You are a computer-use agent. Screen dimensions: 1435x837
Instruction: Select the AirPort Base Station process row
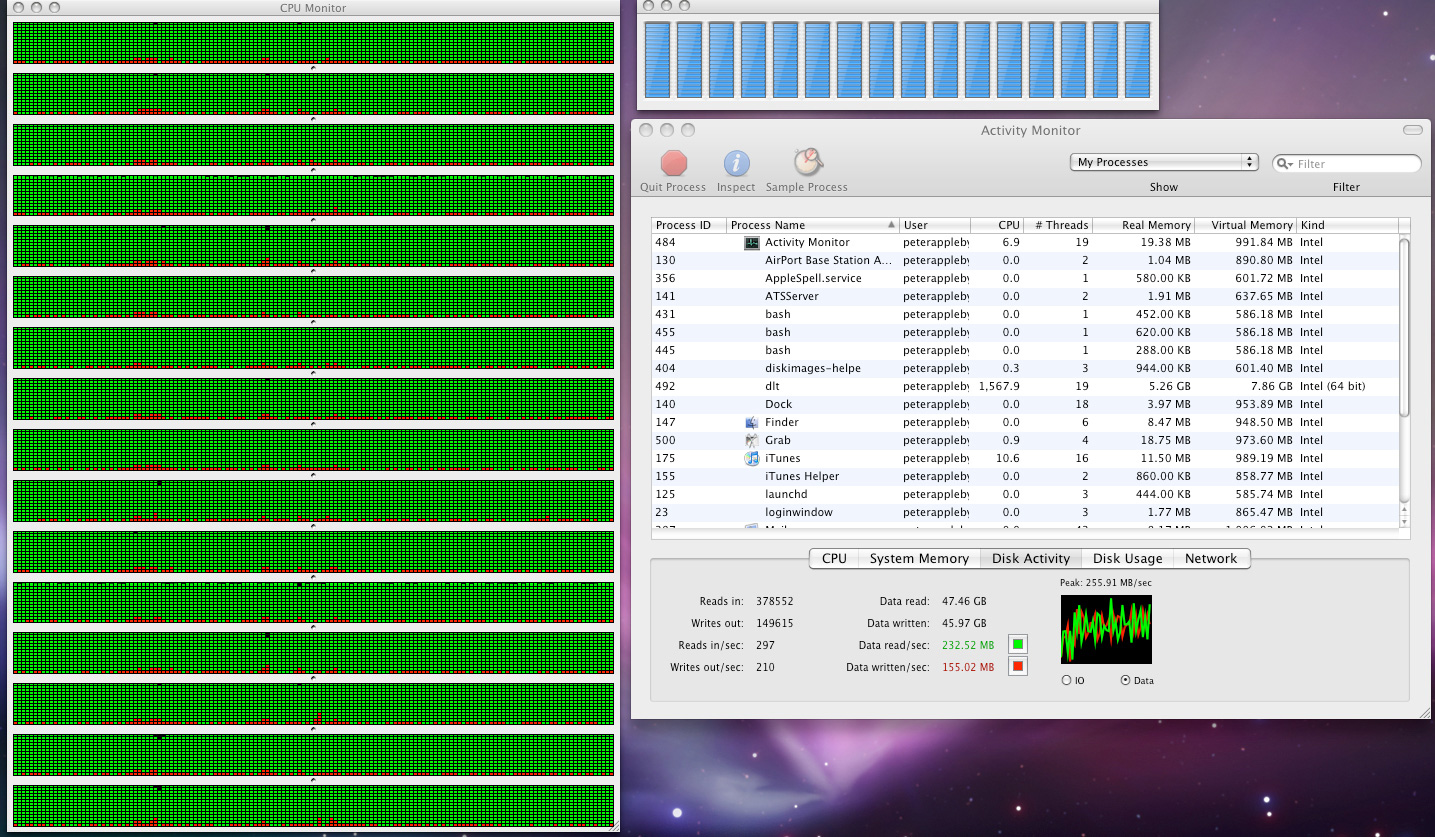click(1024, 260)
